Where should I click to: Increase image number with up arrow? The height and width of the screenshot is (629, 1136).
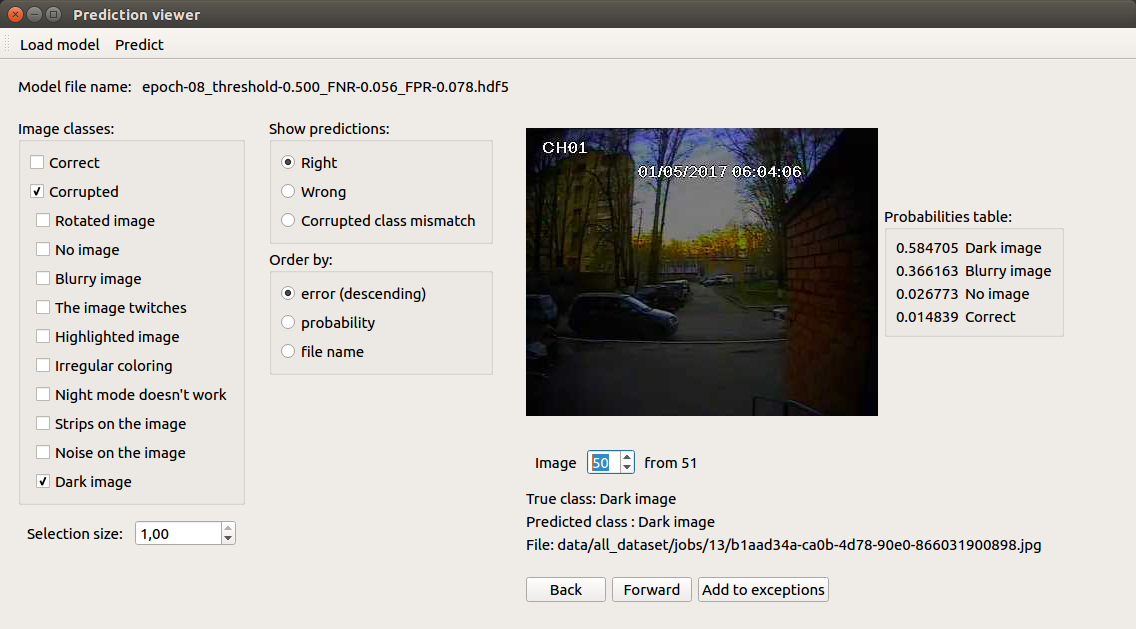tap(627, 457)
